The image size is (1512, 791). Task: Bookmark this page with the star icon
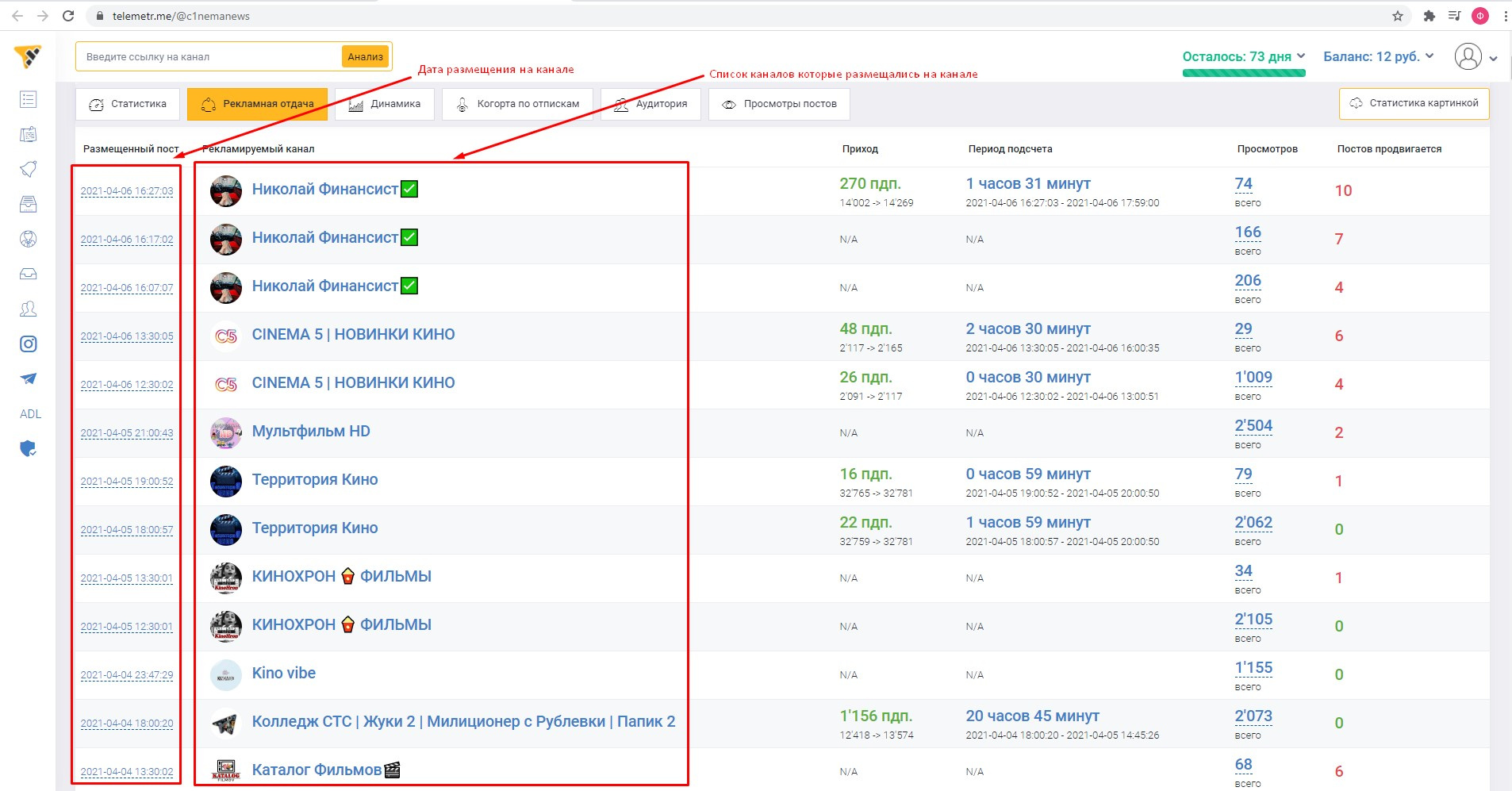click(1398, 16)
